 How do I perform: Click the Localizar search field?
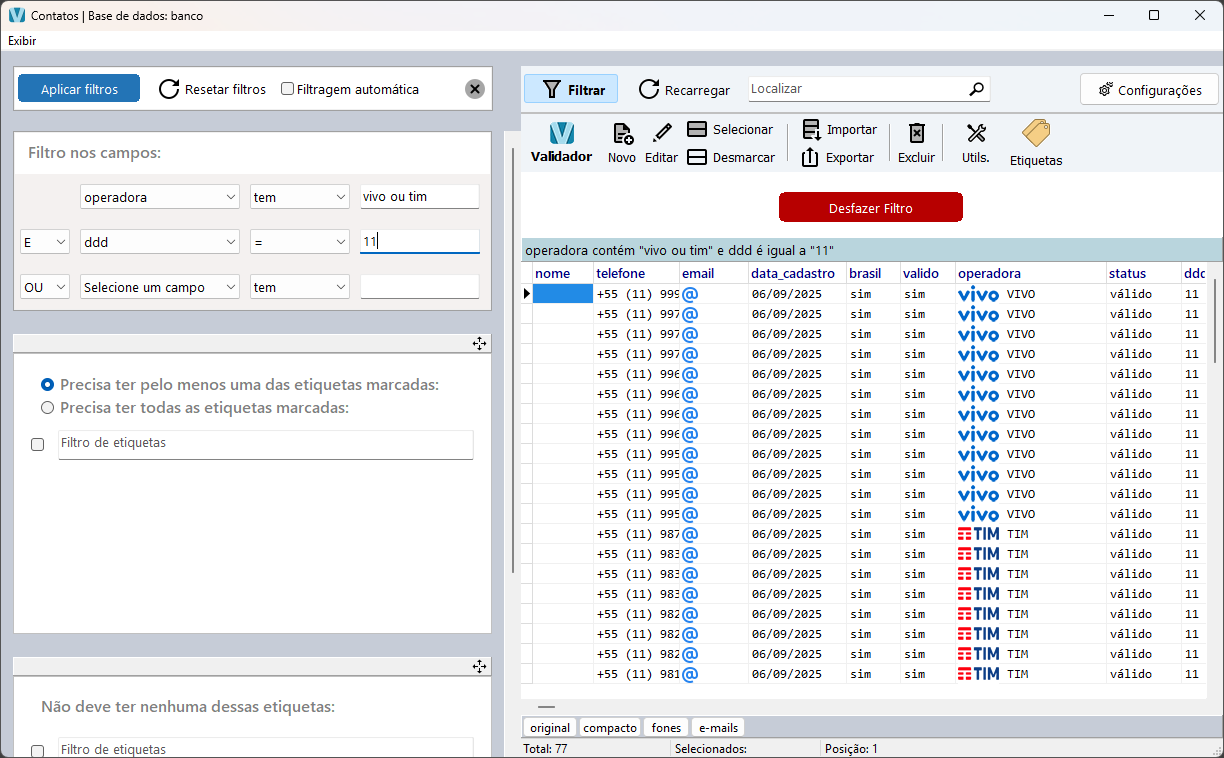(x=857, y=89)
